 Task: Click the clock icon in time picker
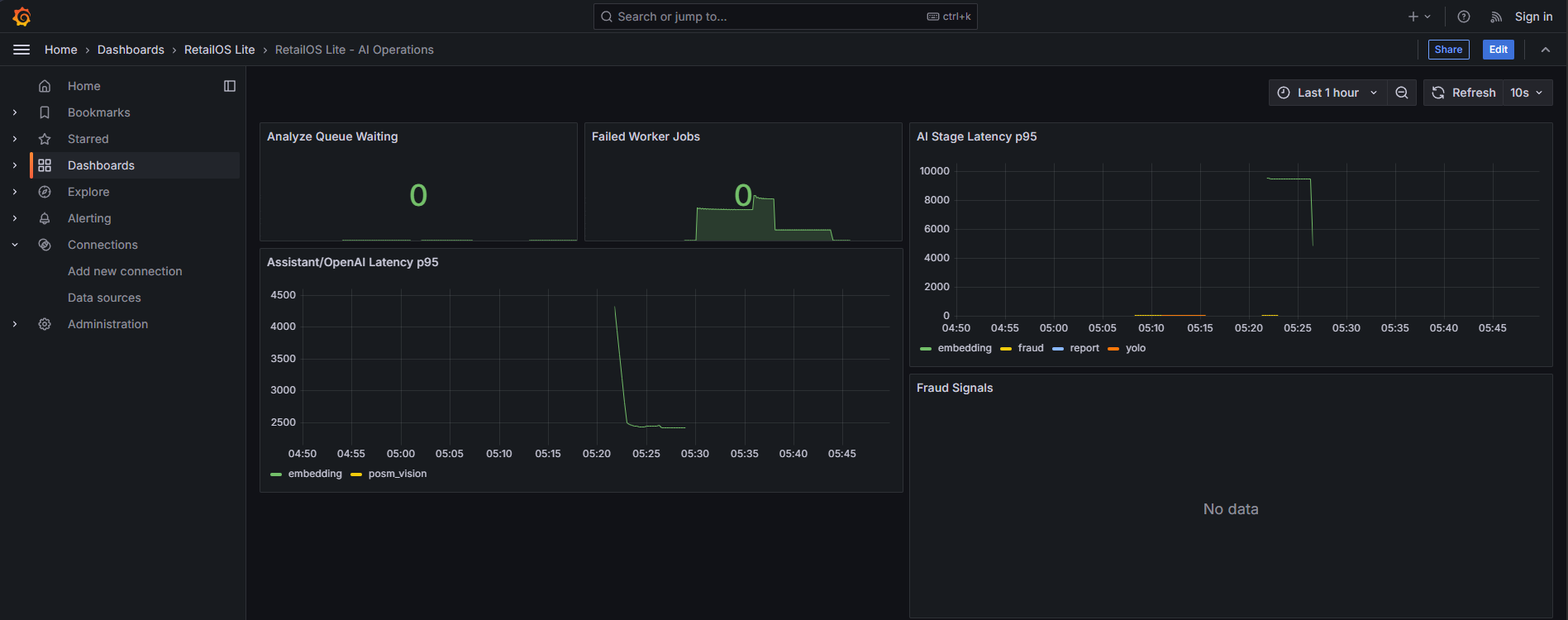click(x=1284, y=93)
